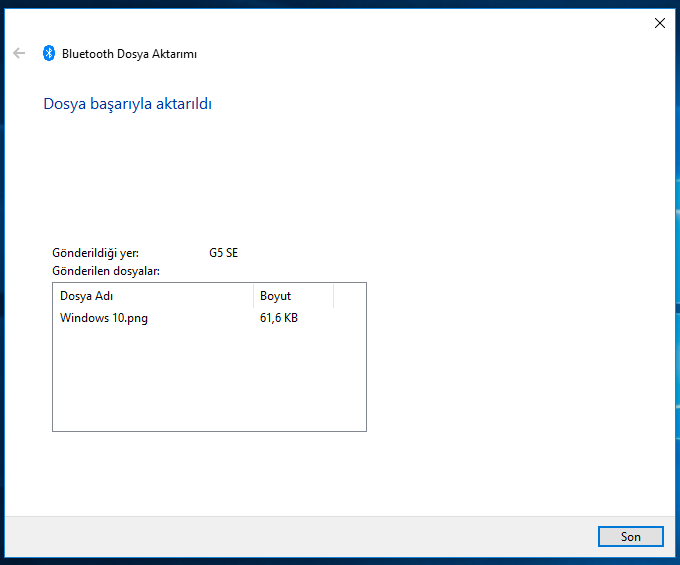Close the Bluetooth file transfer window
Image resolution: width=680 pixels, height=565 pixels.
click(x=659, y=23)
